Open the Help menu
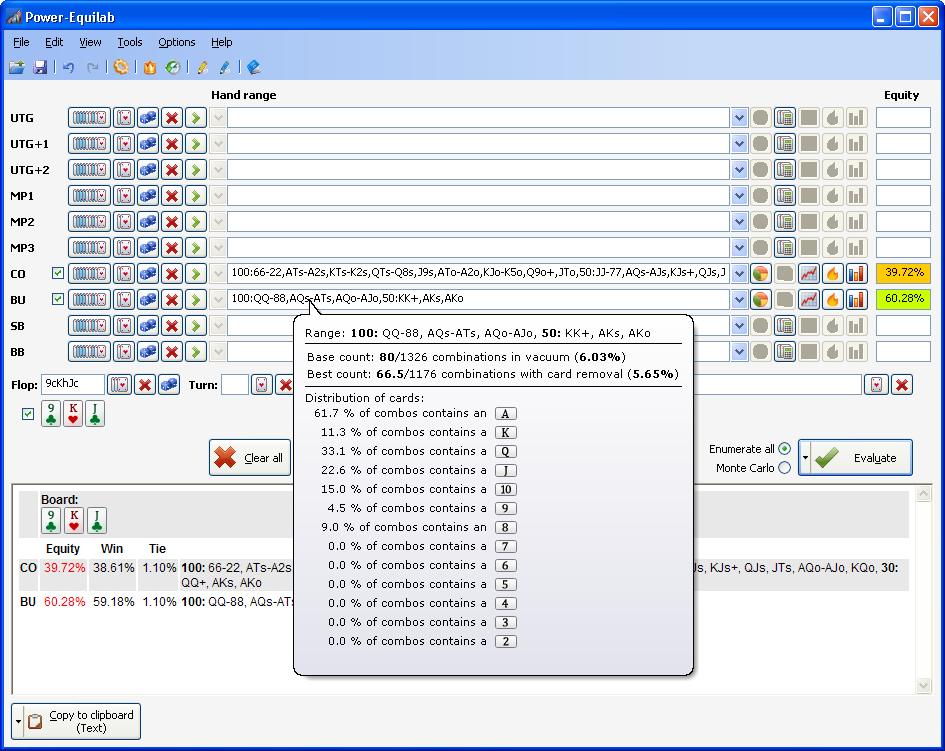The width and height of the screenshot is (945, 751). coord(222,42)
